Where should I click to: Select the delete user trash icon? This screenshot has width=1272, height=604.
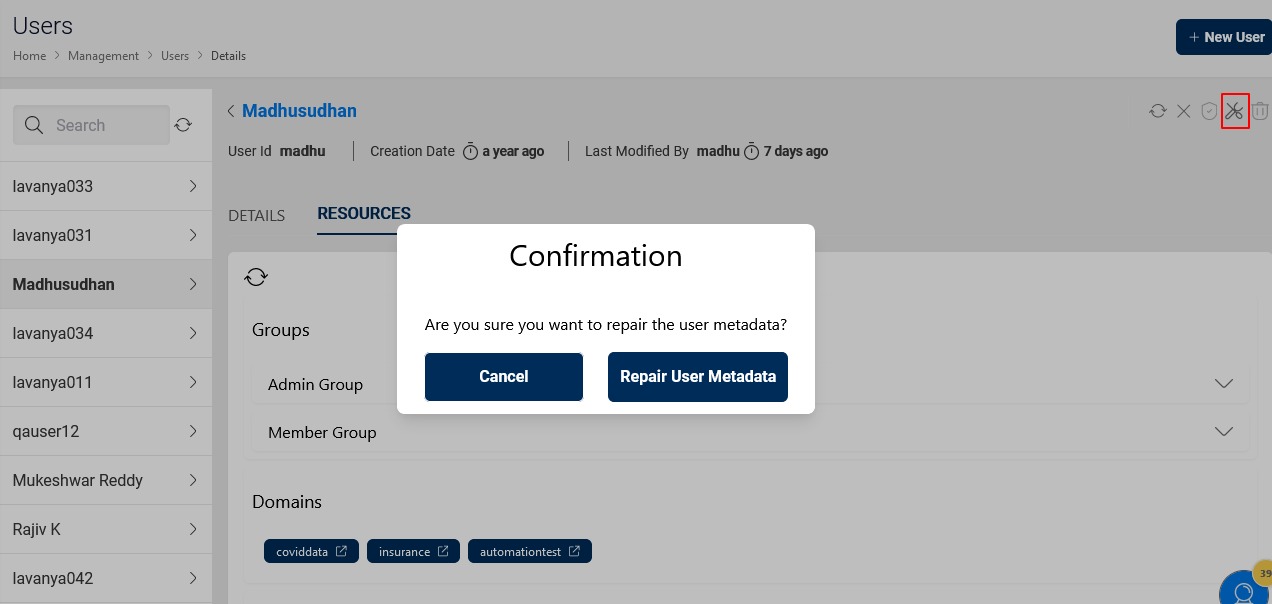(x=1260, y=111)
